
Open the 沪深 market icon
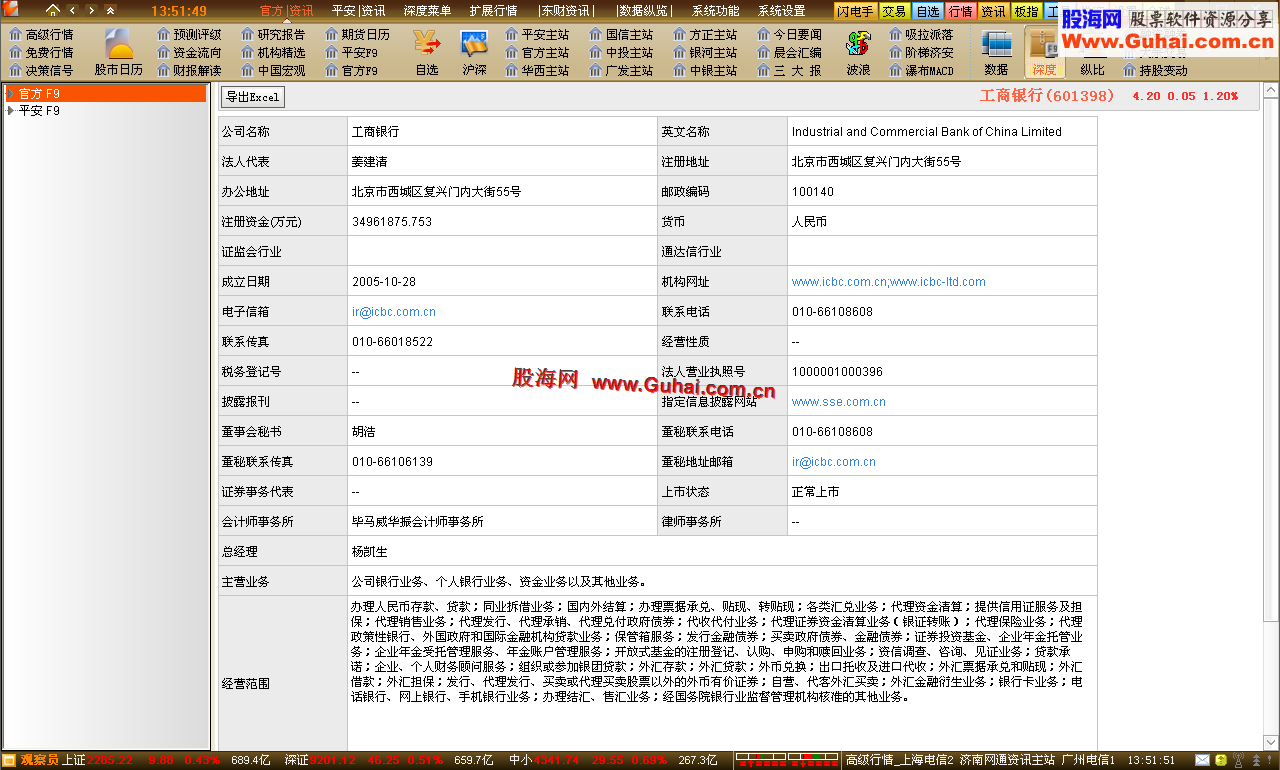tap(474, 50)
